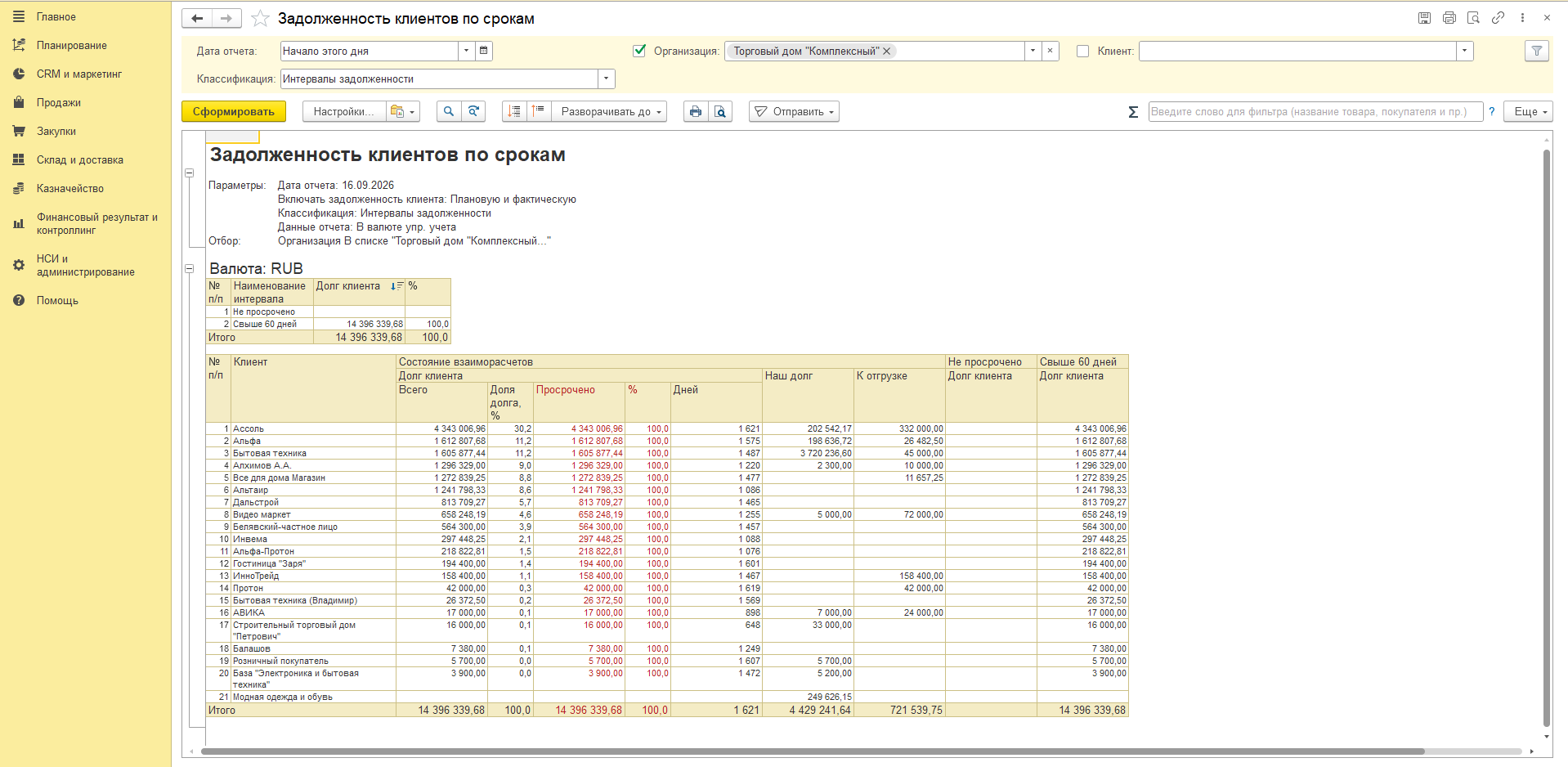Image resolution: width=1568 pixels, height=767 pixels.
Task: Click the forward navigation arrow
Action: pos(226,18)
